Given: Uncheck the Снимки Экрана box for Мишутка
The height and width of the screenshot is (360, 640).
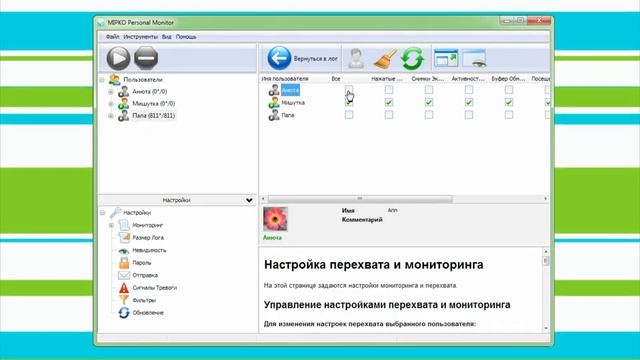Looking at the screenshot, I should point(429,102).
